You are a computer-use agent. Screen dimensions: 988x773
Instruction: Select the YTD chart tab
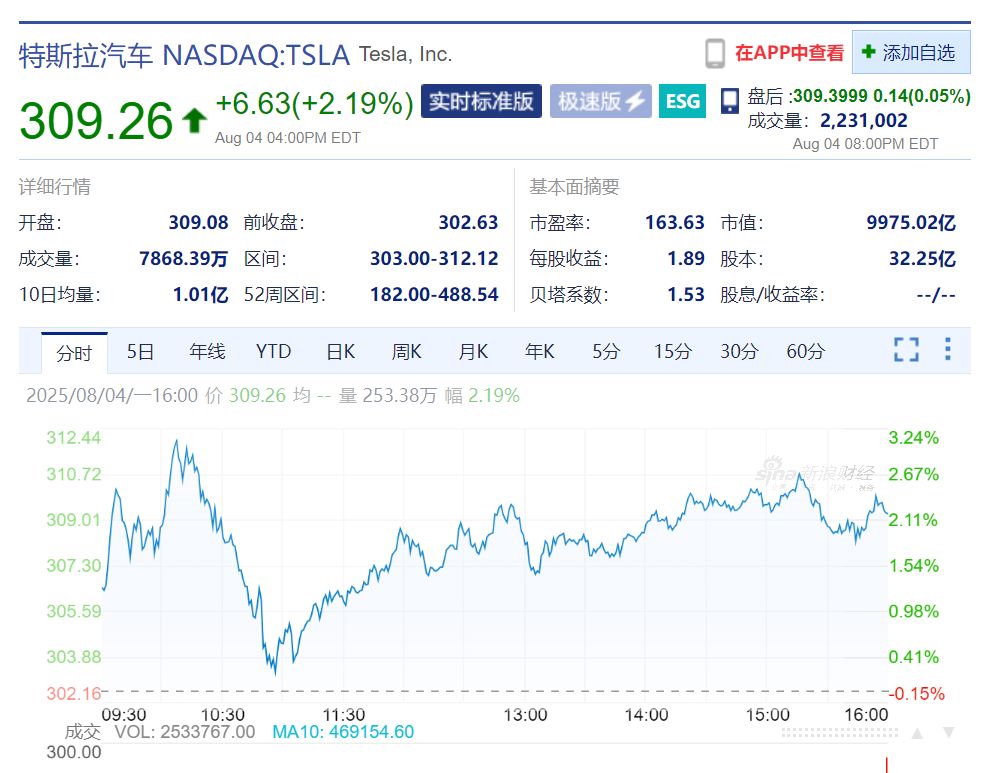(273, 351)
